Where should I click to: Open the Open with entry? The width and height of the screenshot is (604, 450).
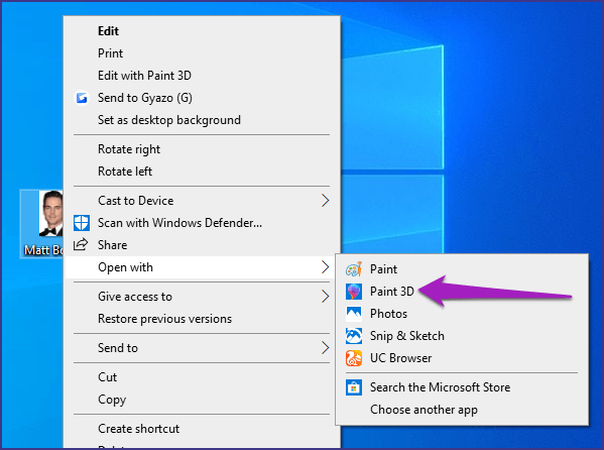pyautogui.click(x=202, y=267)
